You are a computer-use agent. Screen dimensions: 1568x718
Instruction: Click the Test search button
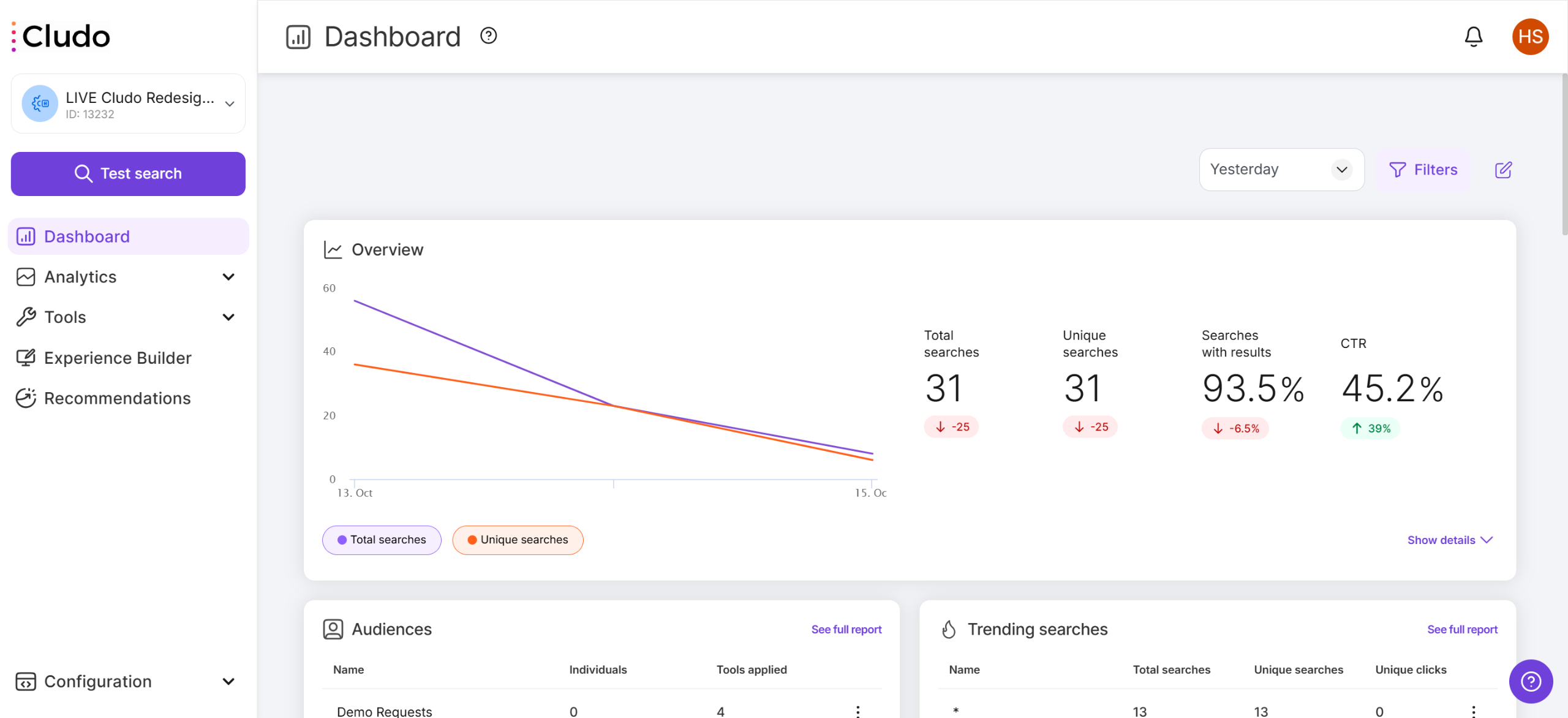(128, 174)
